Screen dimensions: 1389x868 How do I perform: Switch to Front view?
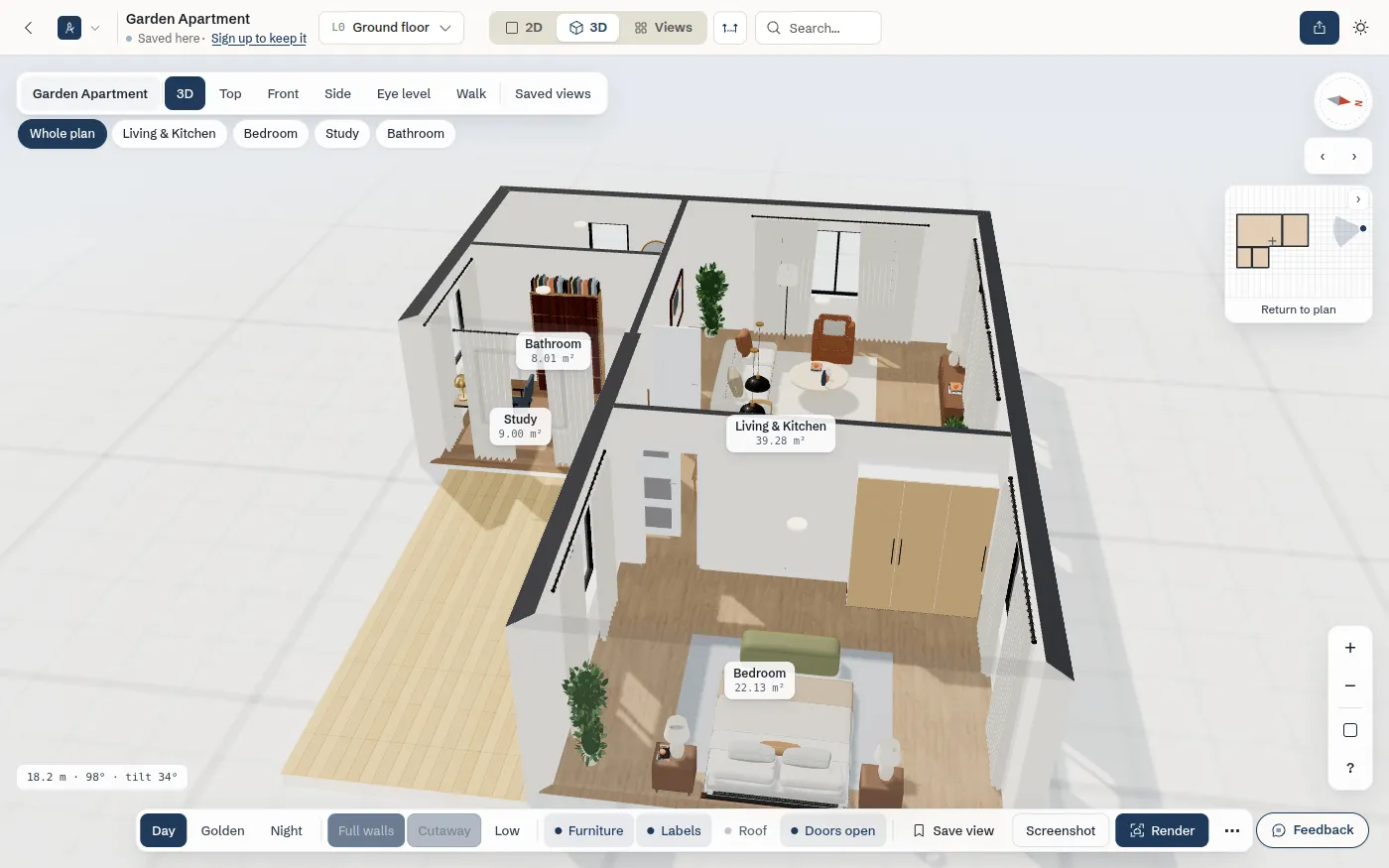(x=283, y=94)
